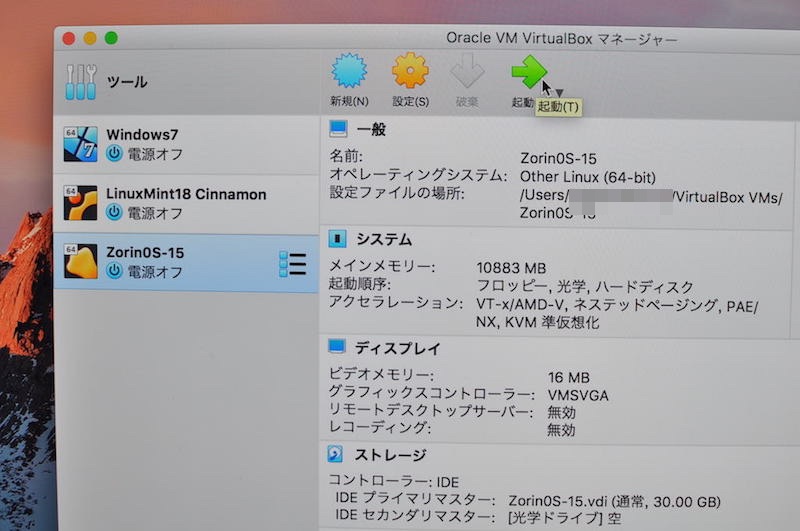
Task: Click ZorinOS-15 power-off status icon
Action: pos(114,271)
